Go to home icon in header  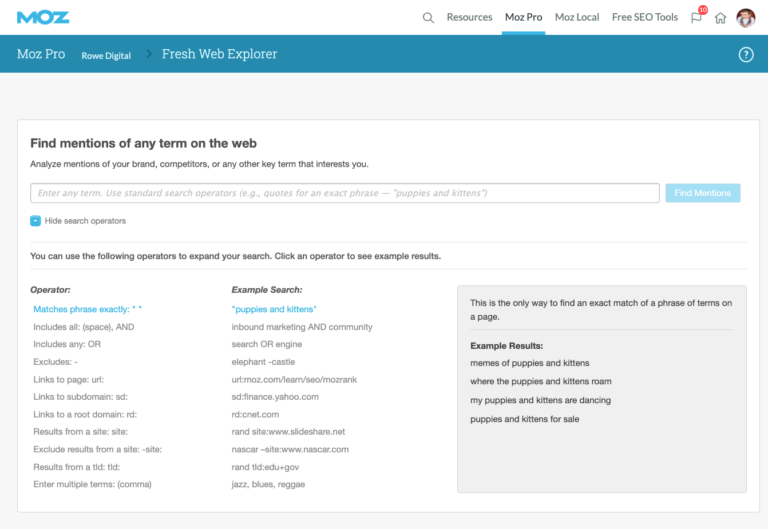720,18
